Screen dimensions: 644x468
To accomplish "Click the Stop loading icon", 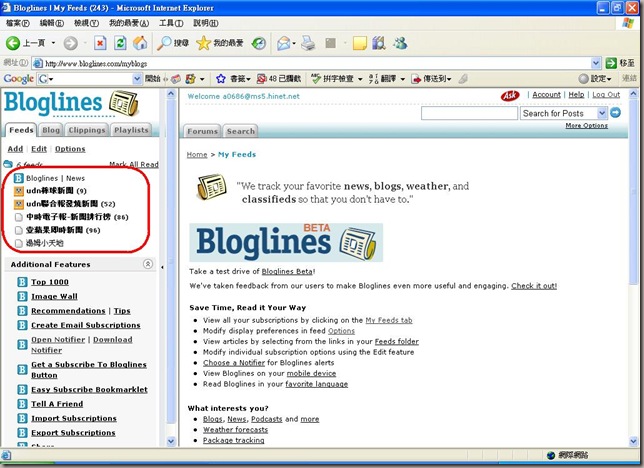I will pyautogui.click(x=100, y=43).
